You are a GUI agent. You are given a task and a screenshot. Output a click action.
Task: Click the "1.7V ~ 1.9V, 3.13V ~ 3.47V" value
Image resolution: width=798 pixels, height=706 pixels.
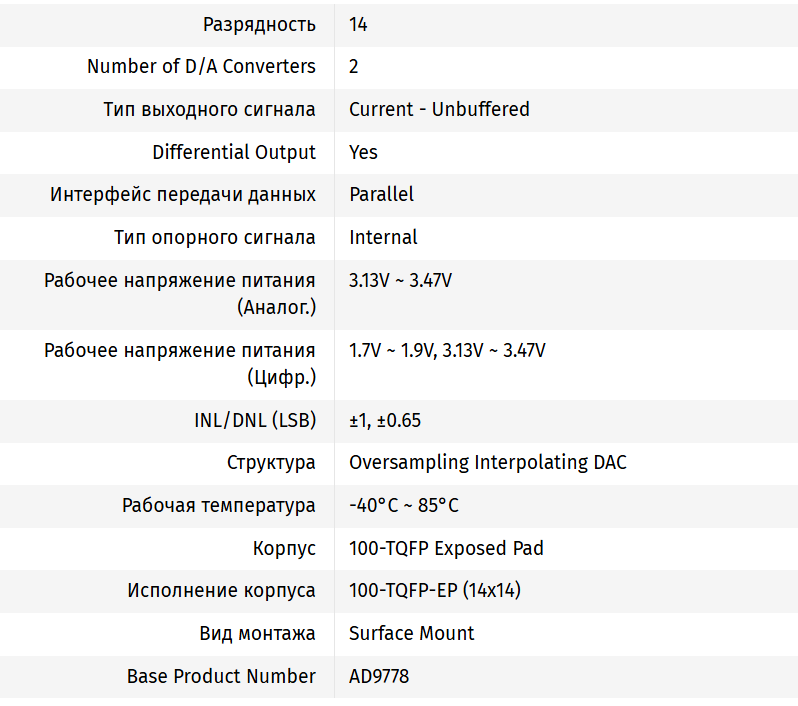point(447,350)
